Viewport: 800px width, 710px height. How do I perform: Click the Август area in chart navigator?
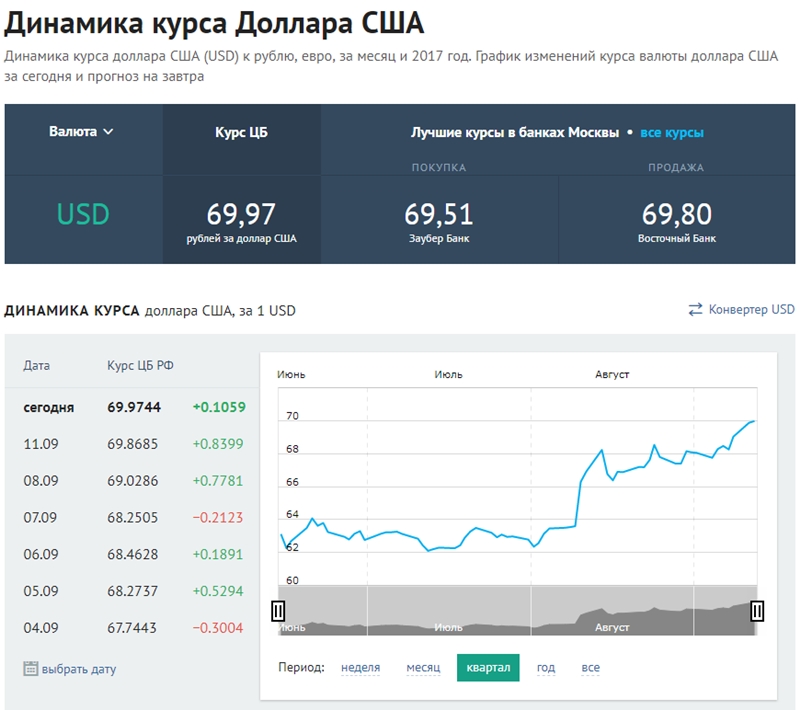[x=612, y=627]
